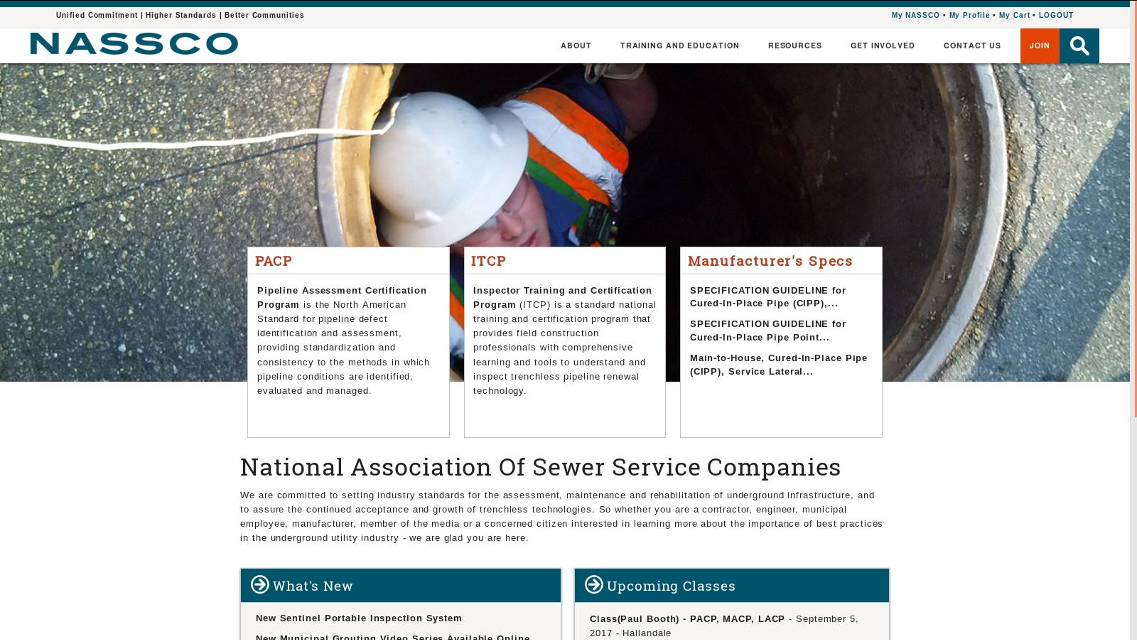Click Inspector Training and Certification Program text
1137x640 pixels.
point(562,297)
